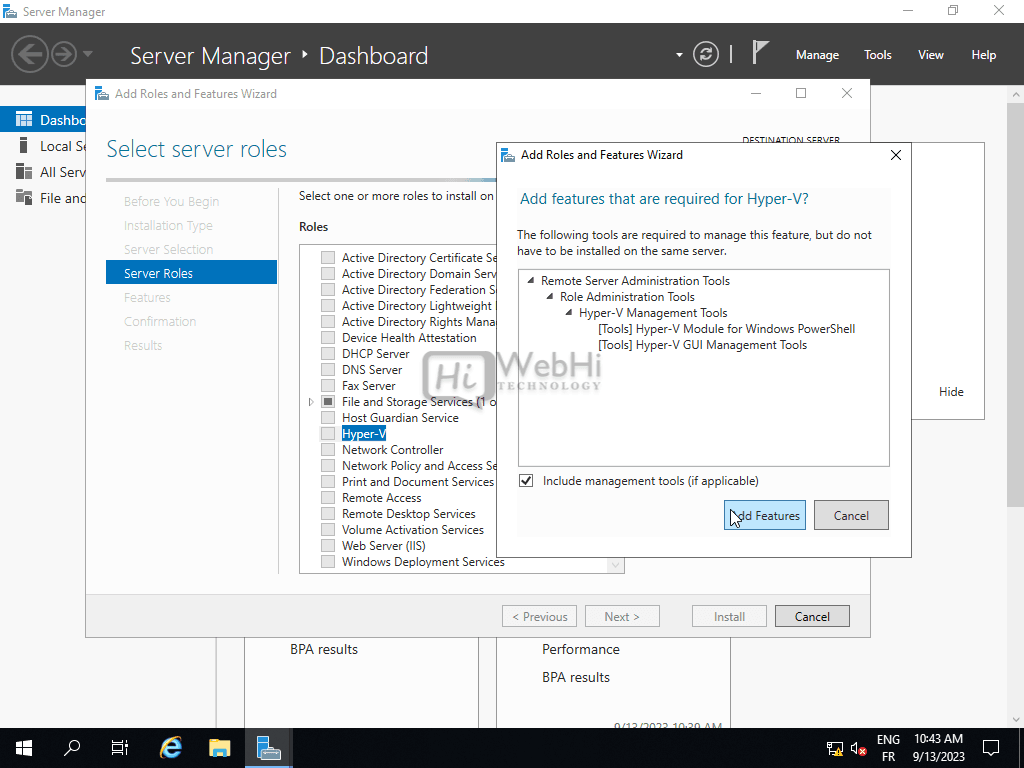Click the taskbar search magnifier icon
This screenshot has width=1024, height=768.
tap(72, 747)
